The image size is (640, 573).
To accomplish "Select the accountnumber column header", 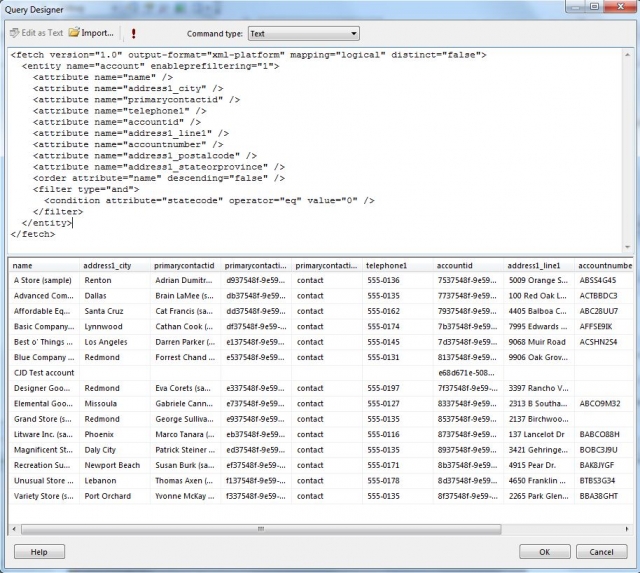I will coord(604,266).
